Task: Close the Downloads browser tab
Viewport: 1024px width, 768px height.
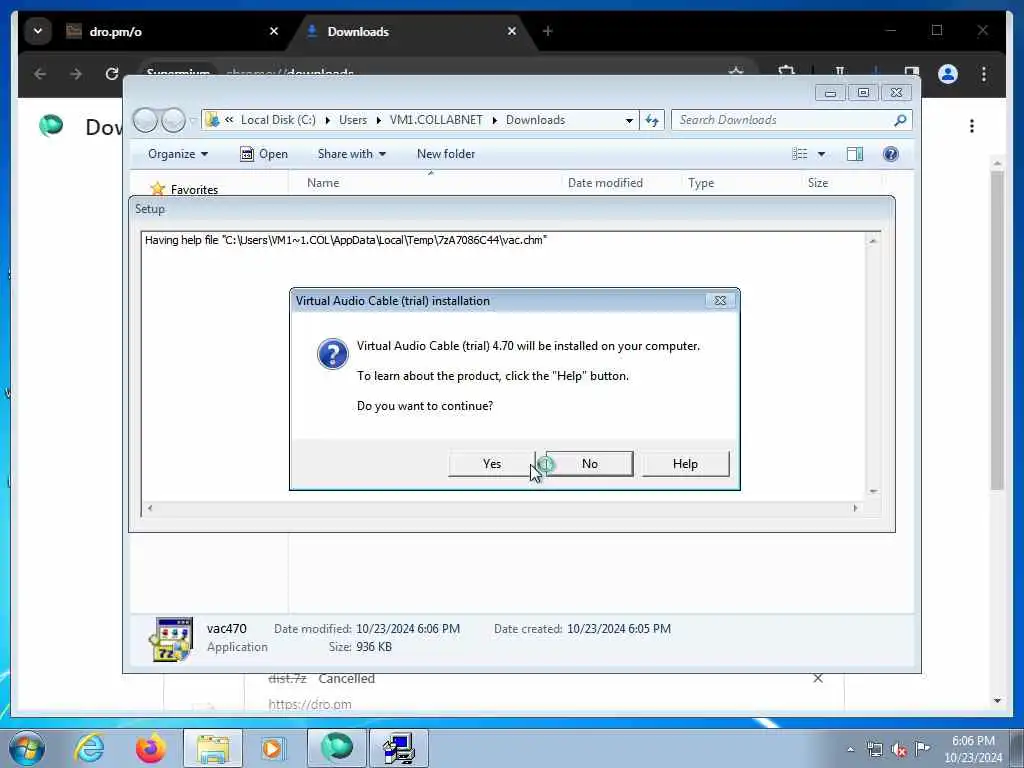Action: (x=511, y=31)
